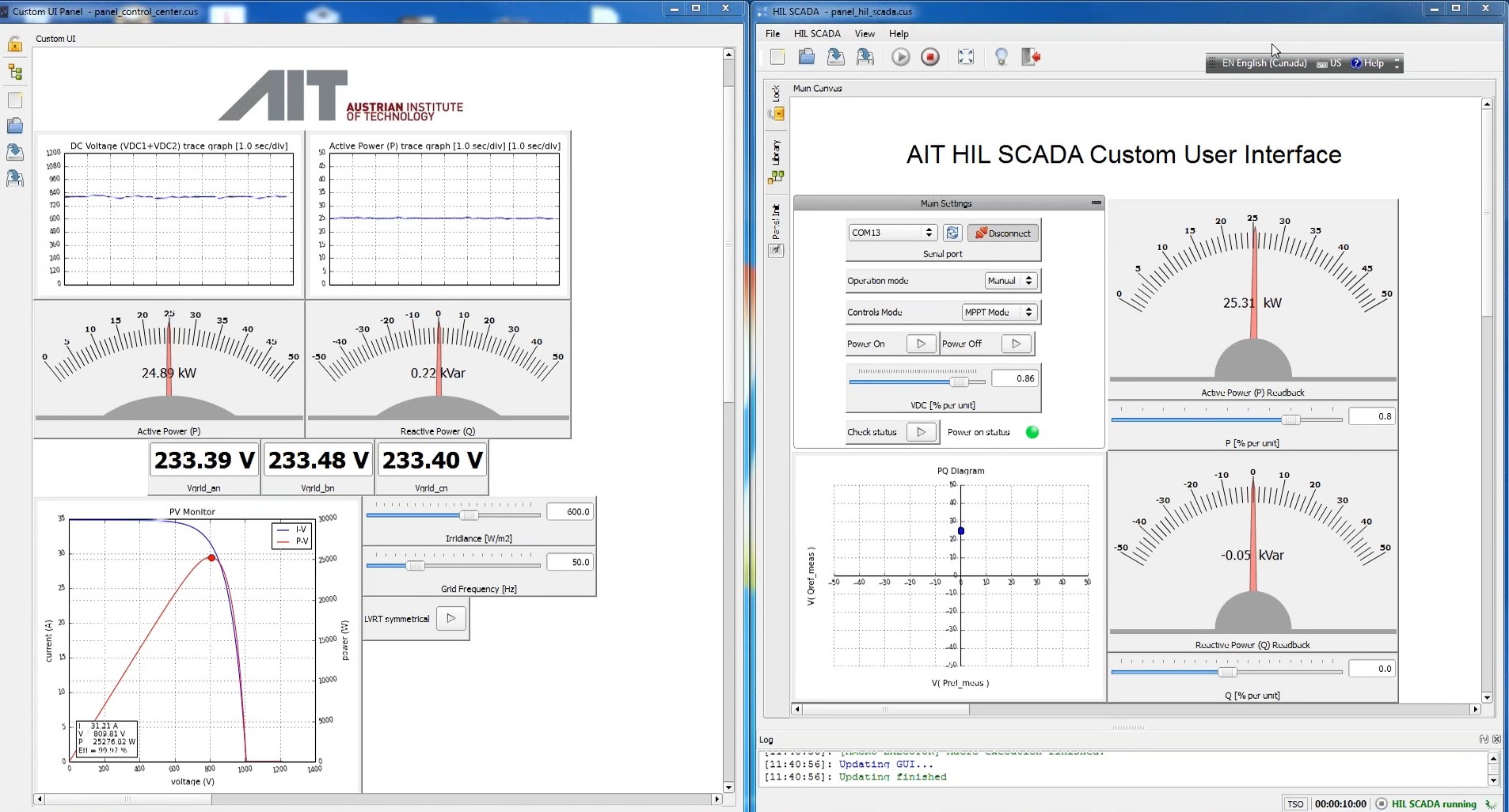This screenshot has height=812, width=1509.
Task: Select the Main Canvas tab
Action: [x=817, y=89]
